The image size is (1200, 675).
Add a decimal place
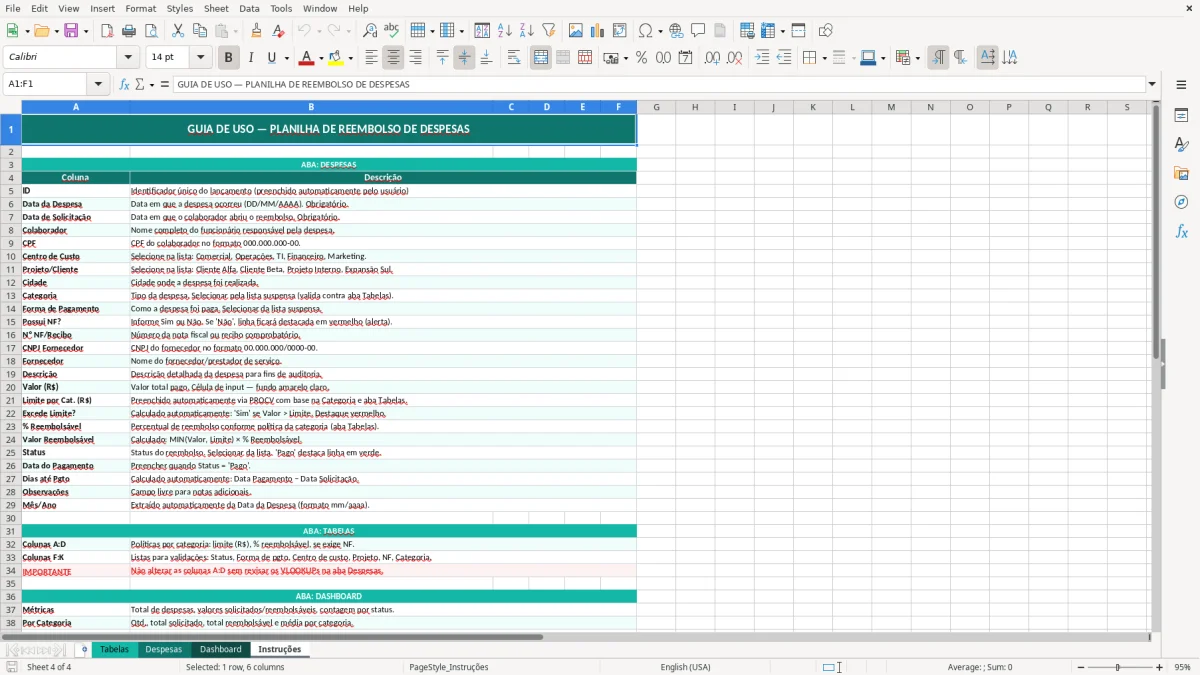(x=712, y=58)
